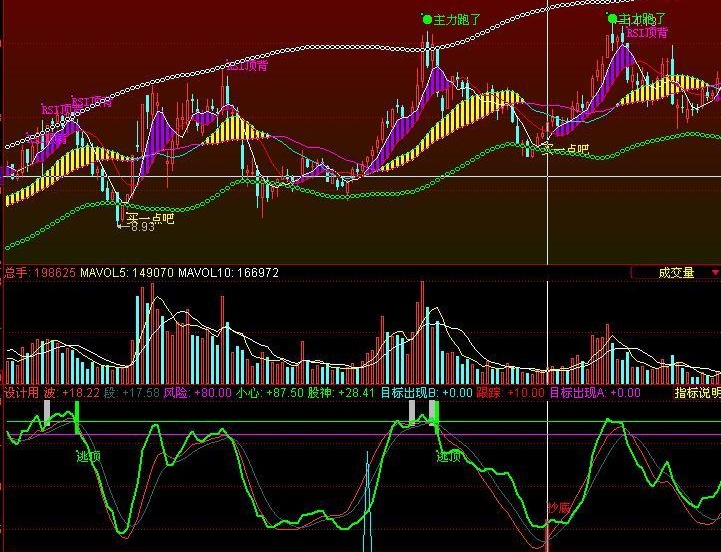Select the 目标出现B: +0.00 reading
The width and height of the screenshot is (721, 552).
[x=427, y=393]
